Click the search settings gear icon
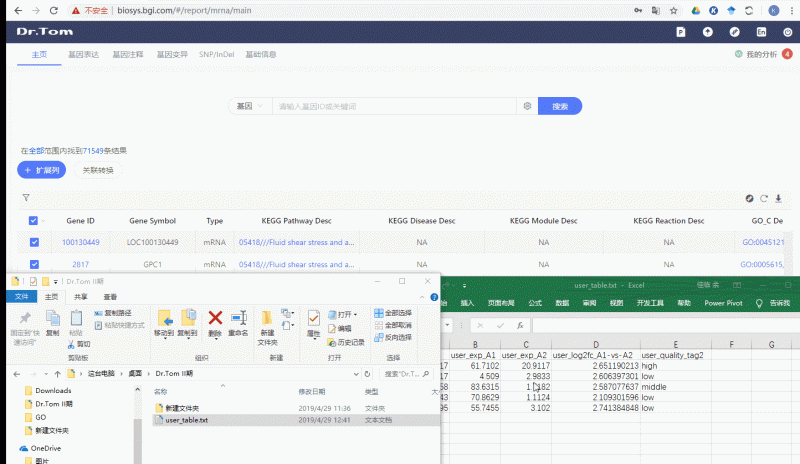Image resolution: width=800 pixels, height=464 pixels. click(527, 106)
